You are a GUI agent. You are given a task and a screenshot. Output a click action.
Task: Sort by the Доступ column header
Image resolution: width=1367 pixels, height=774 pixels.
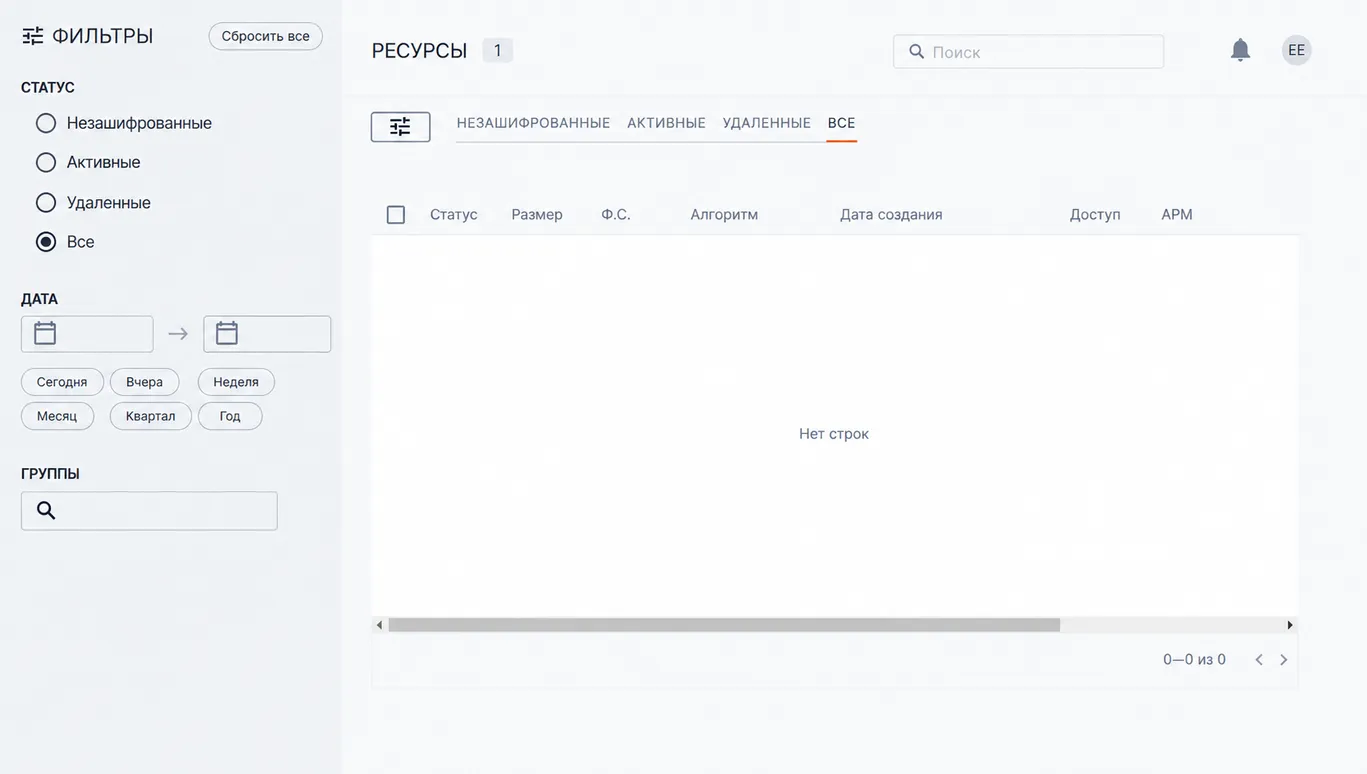click(1095, 215)
